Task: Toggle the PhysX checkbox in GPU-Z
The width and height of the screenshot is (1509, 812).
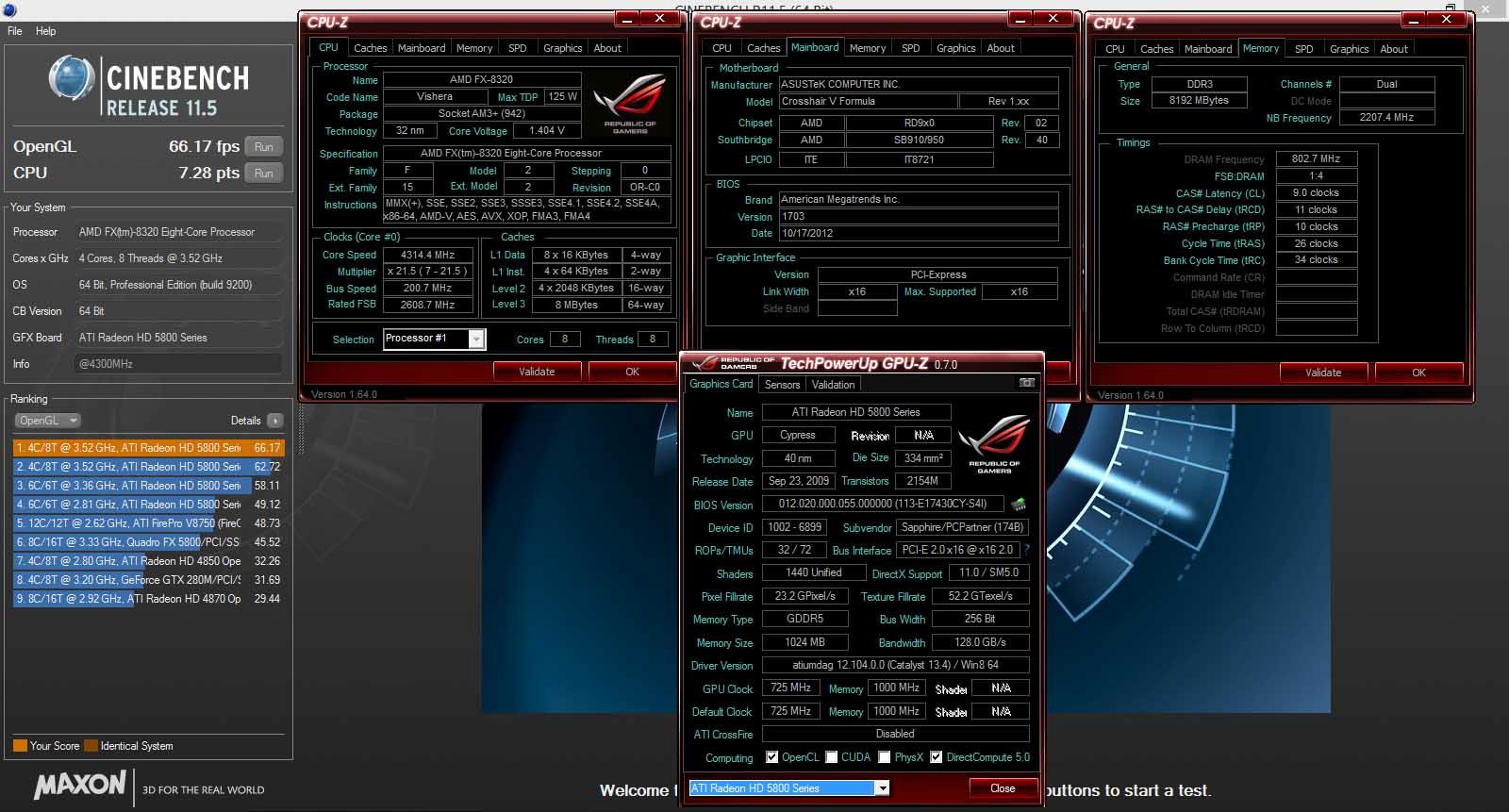Action: [x=885, y=757]
